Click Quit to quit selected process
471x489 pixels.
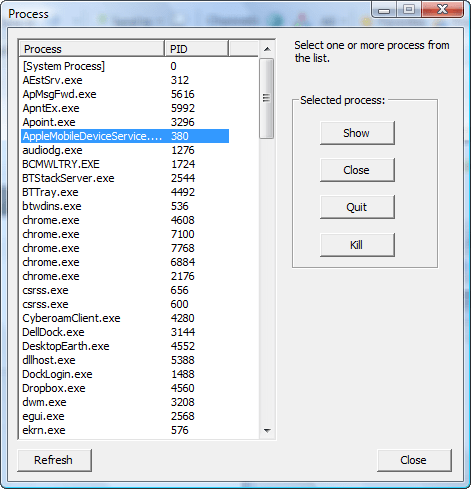[357, 207]
